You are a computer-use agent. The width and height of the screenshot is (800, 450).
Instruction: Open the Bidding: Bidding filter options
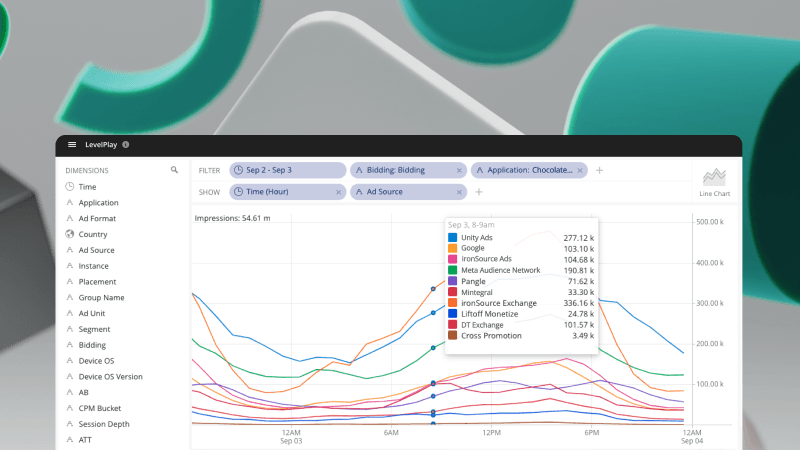click(397, 171)
